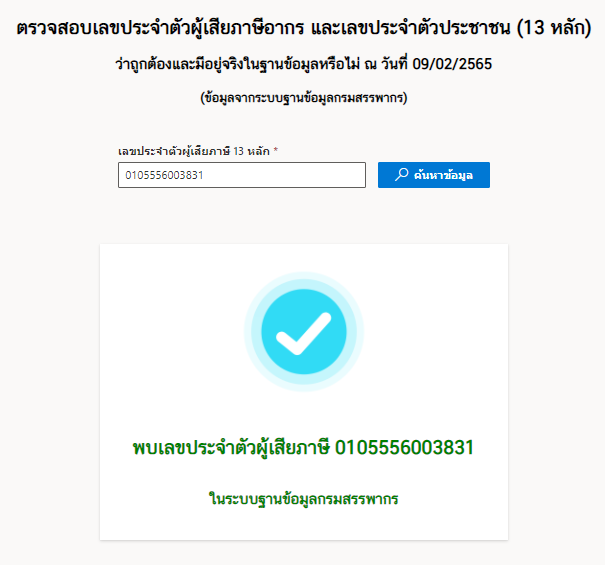The width and height of the screenshot is (605, 565).
Task: Click the green text ในระบบฐานข้อมูลกรมสรรพากร
Action: coord(304,499)
